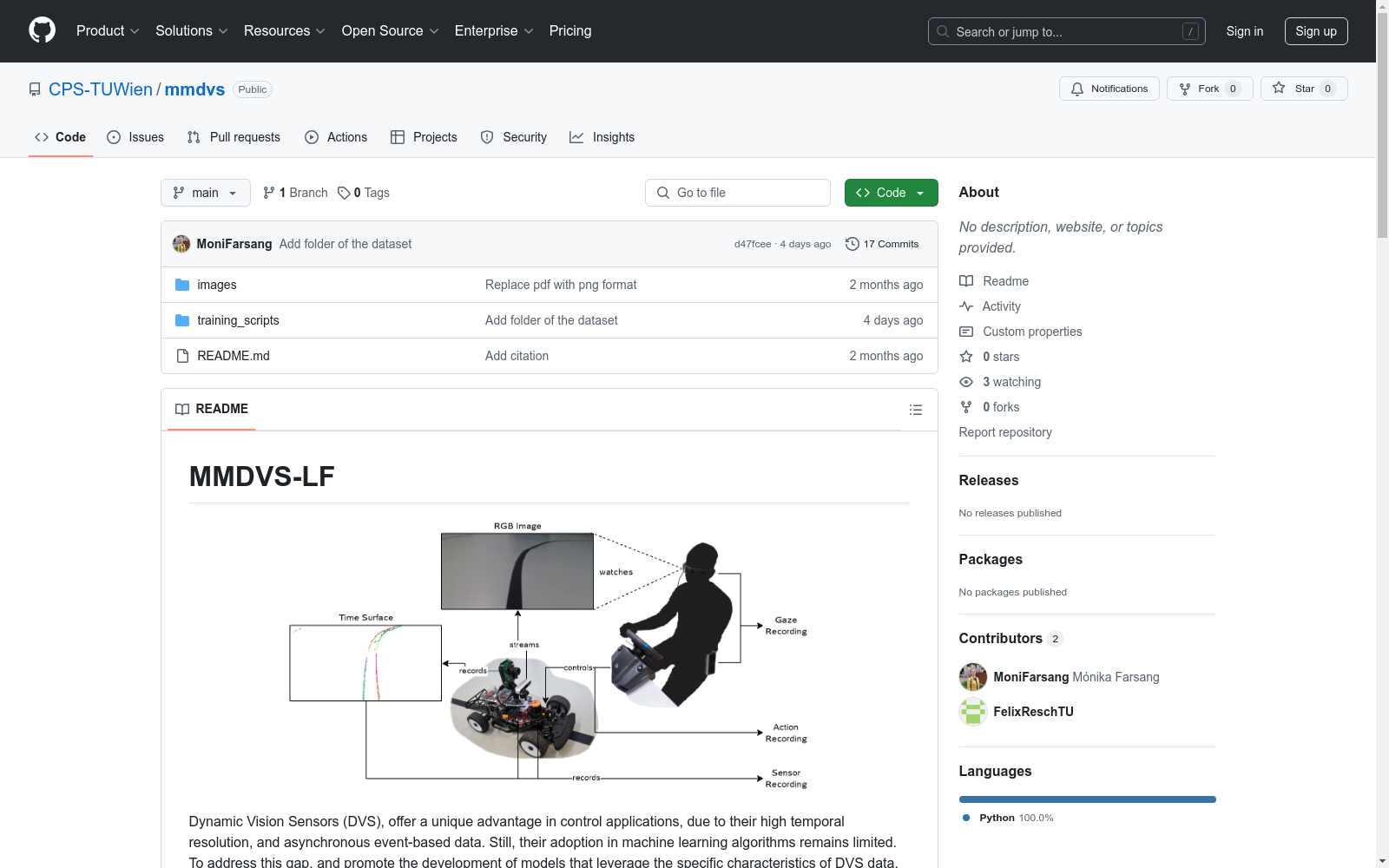Open README outline list icon
The width and height of the screenshot is (1389, 868).
tap(916, 410)
